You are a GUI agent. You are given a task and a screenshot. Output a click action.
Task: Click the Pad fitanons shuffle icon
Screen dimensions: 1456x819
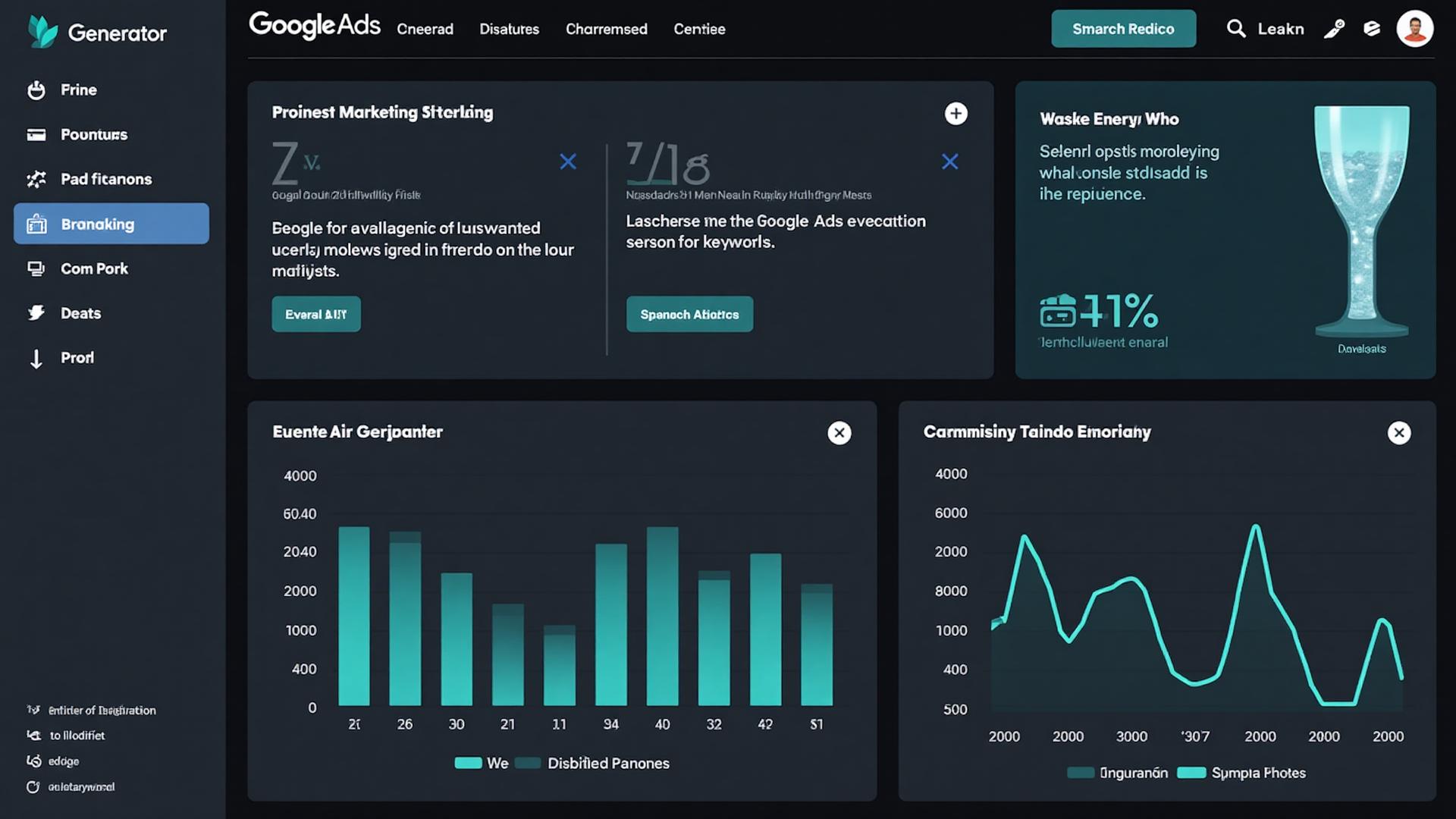coord(36,179)
